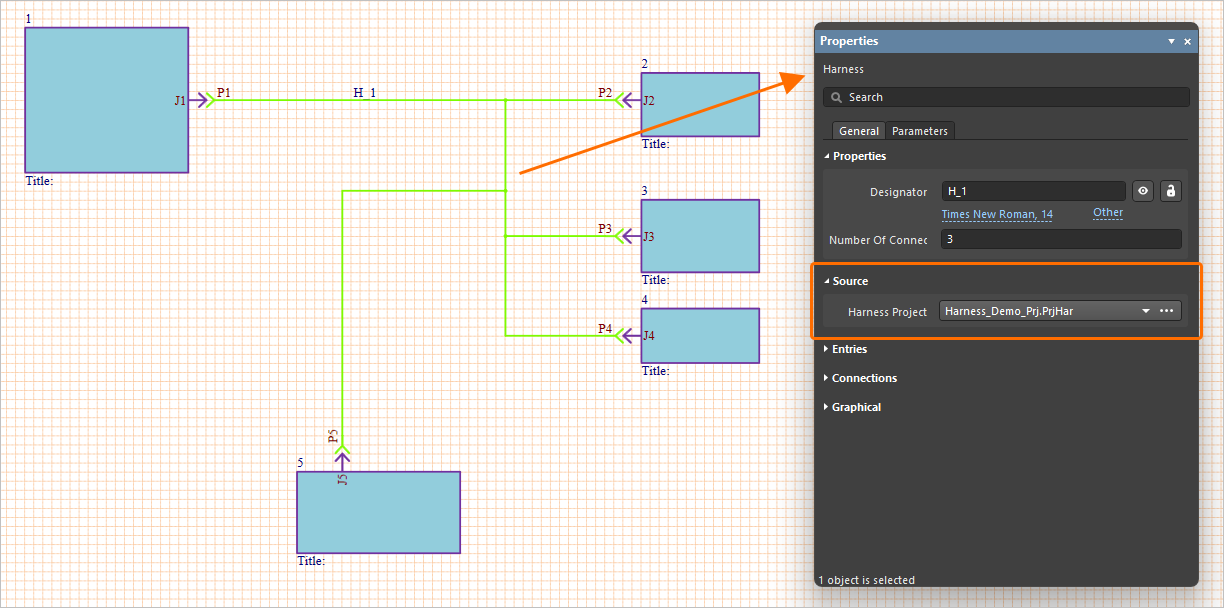This screenshot has width=1224, height=608.
Task: Select sheet symbol 4
Action: pos(700,335)
